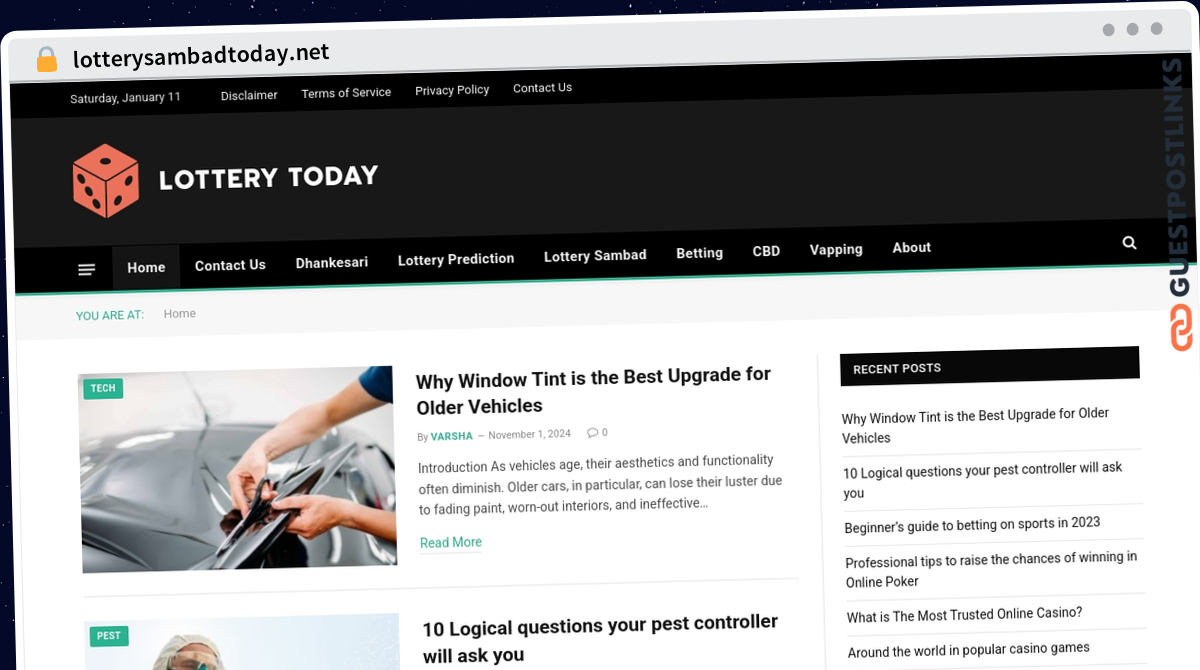Viewport: 1200px width, 670px height.
Task: Open the window tint article thumbnail
Action: (x=238, y=468)
